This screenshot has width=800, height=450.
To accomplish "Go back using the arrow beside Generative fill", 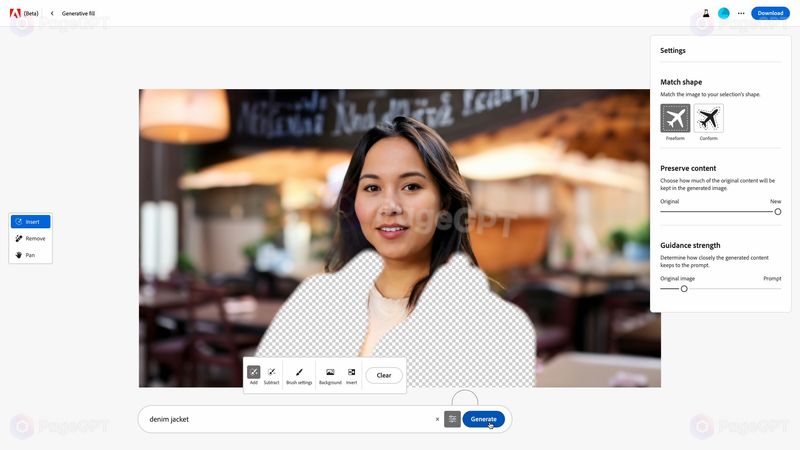I will tap(52, 13).
